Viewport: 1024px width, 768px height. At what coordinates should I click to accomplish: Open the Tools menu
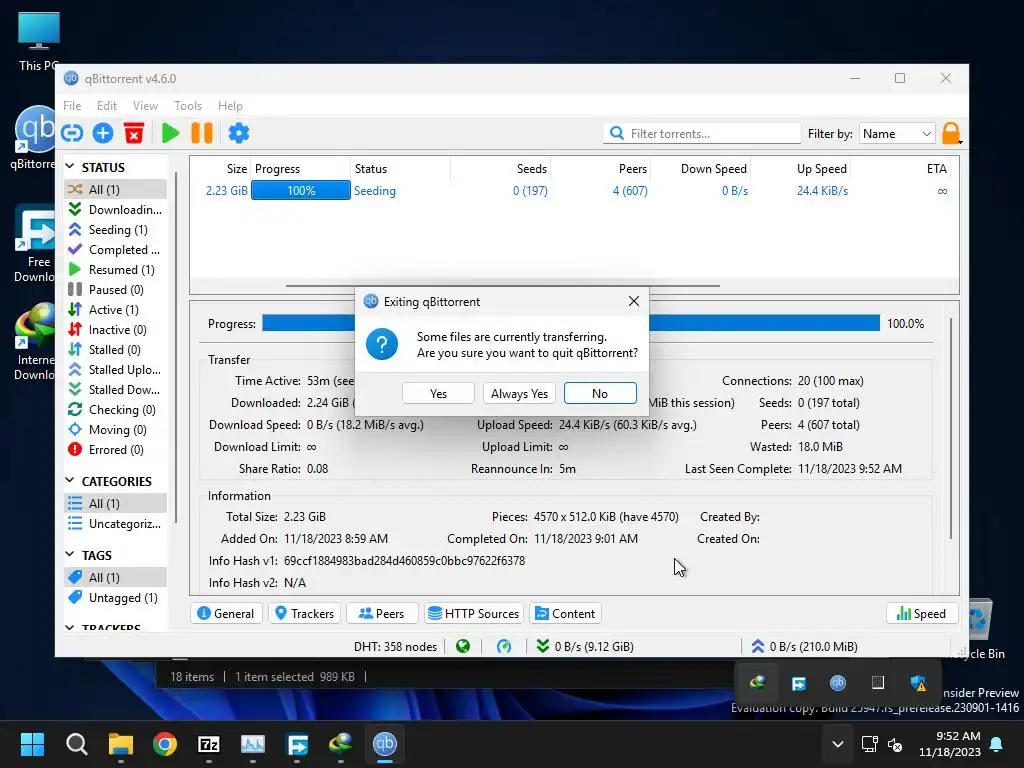[x=187, y=105]
